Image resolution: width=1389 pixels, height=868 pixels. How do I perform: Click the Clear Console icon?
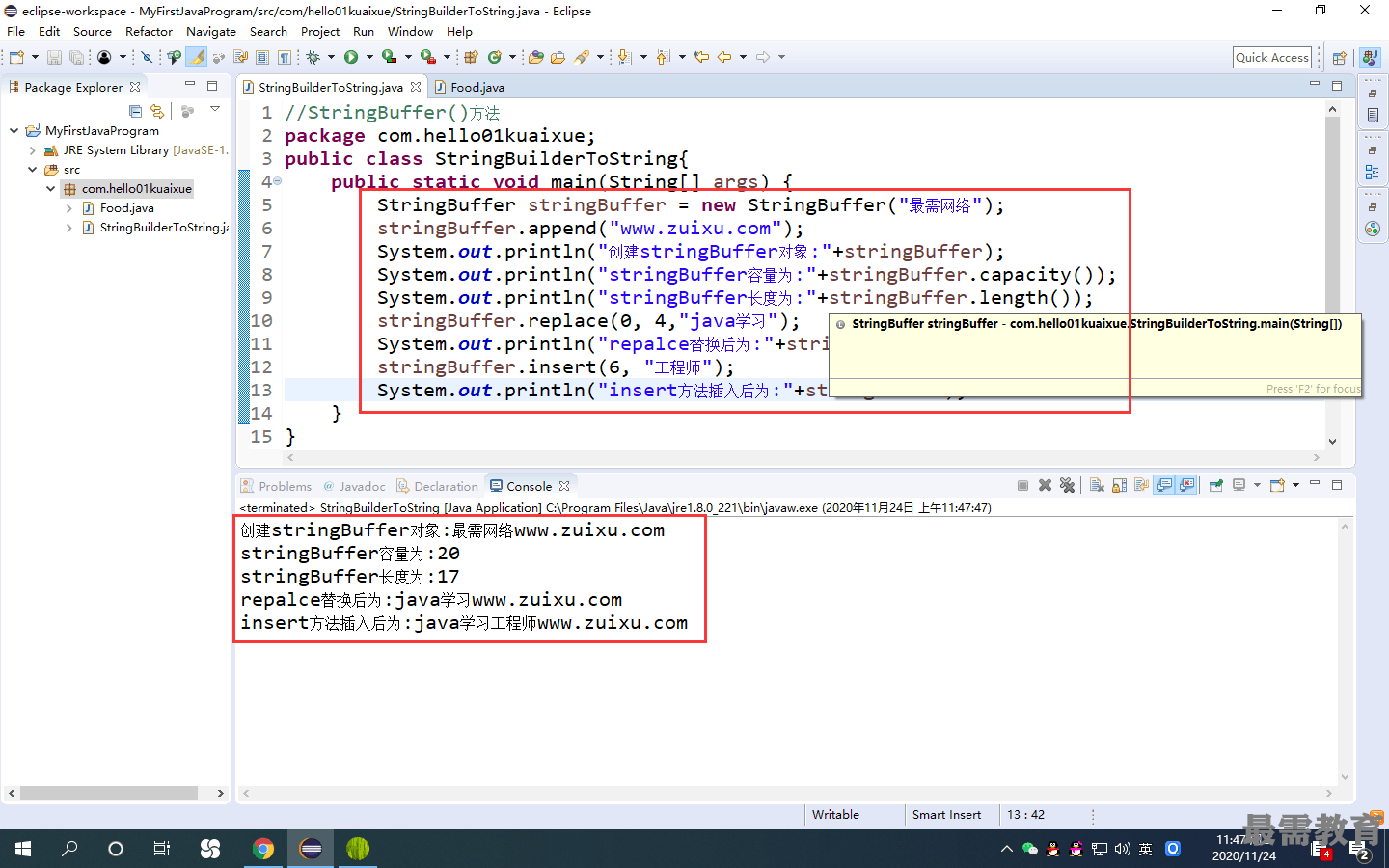click(x=1097, y=485)
